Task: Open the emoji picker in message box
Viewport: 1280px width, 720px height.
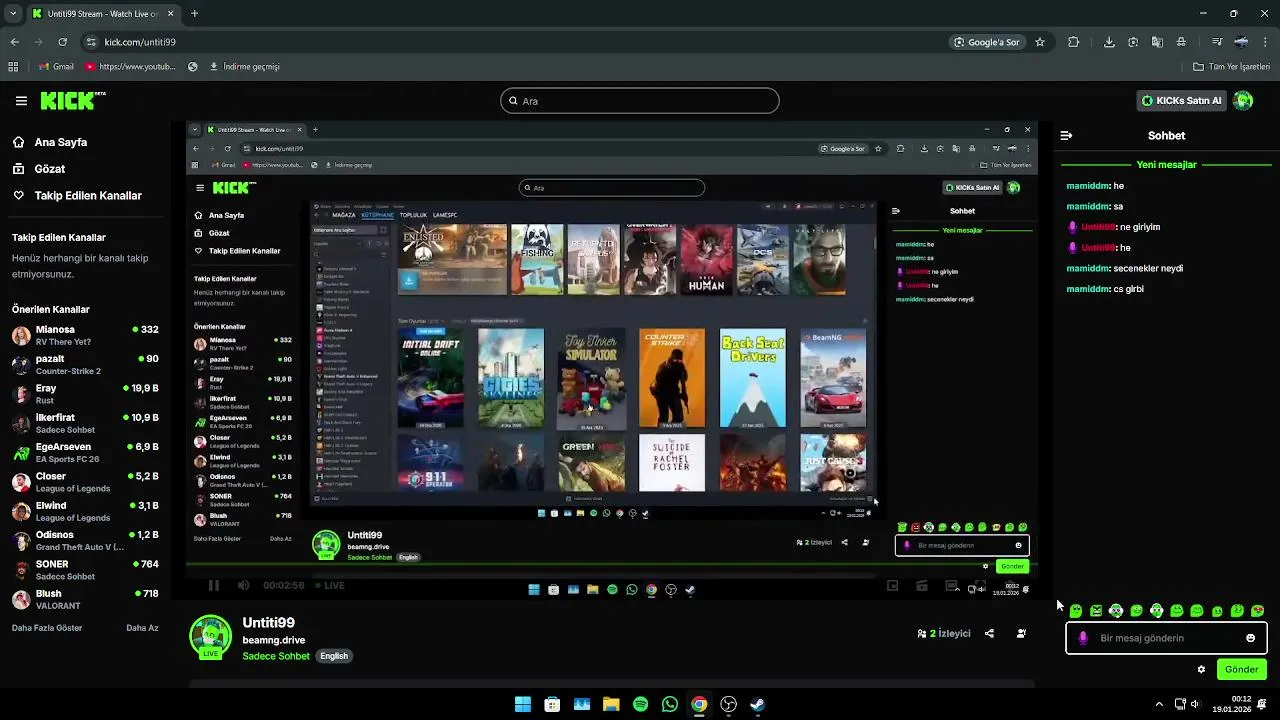Action: [x=1250, y=638]
